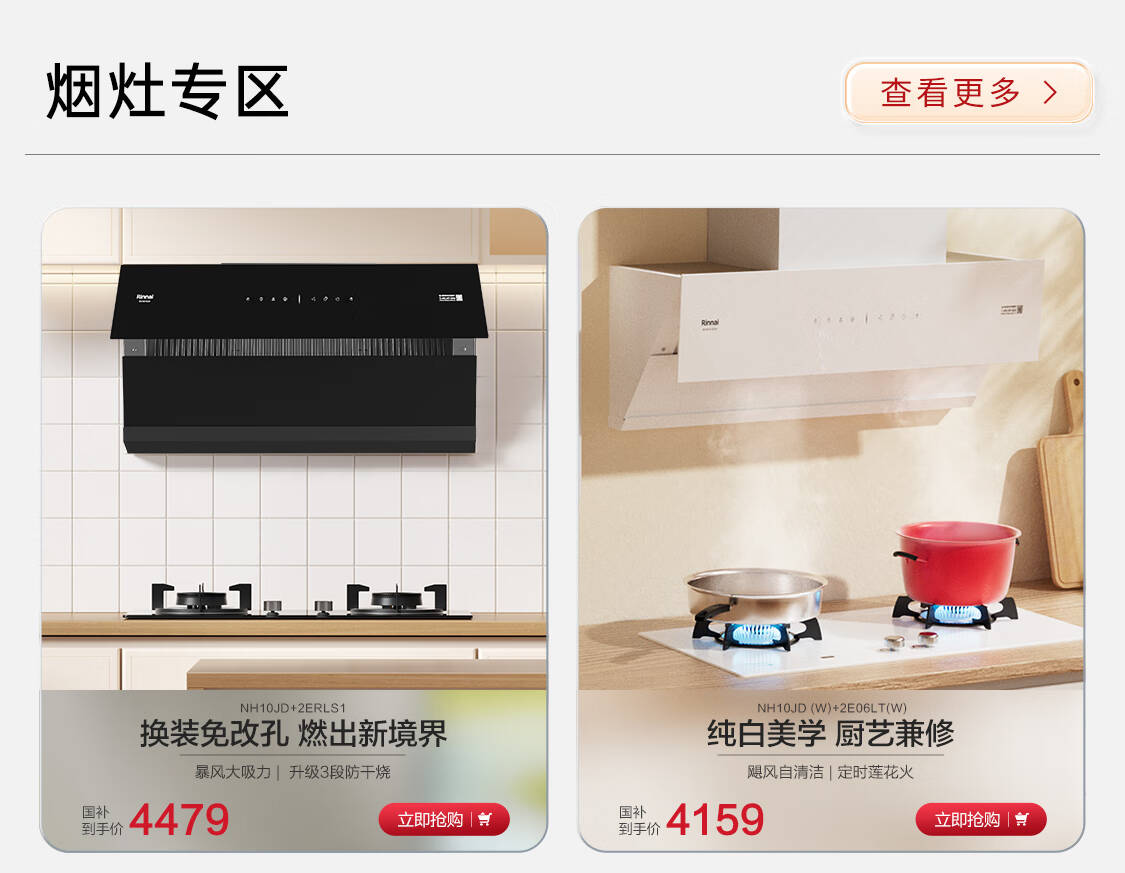
Task: Click the 4159 price text
Action: click(x=715, y=819)
